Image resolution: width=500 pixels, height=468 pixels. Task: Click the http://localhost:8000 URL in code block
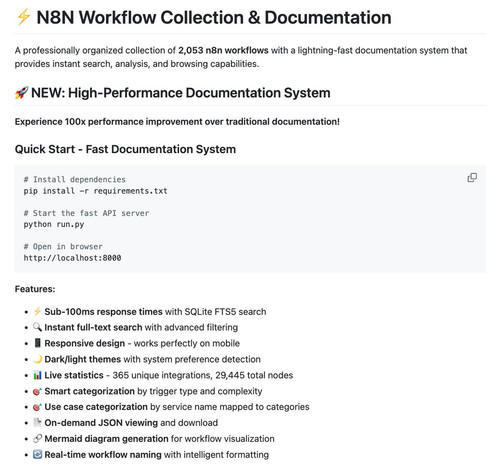[72, 258]
